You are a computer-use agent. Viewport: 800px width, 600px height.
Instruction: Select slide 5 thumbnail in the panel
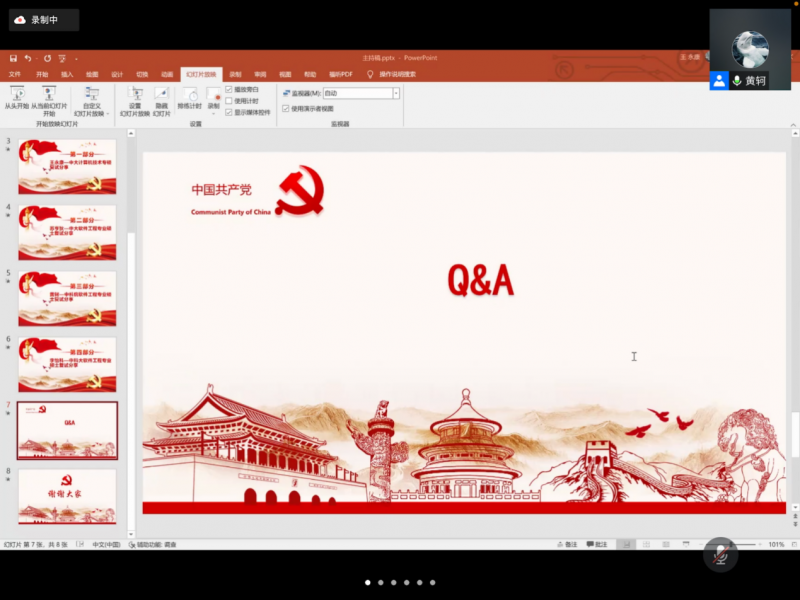click(67, 297)
